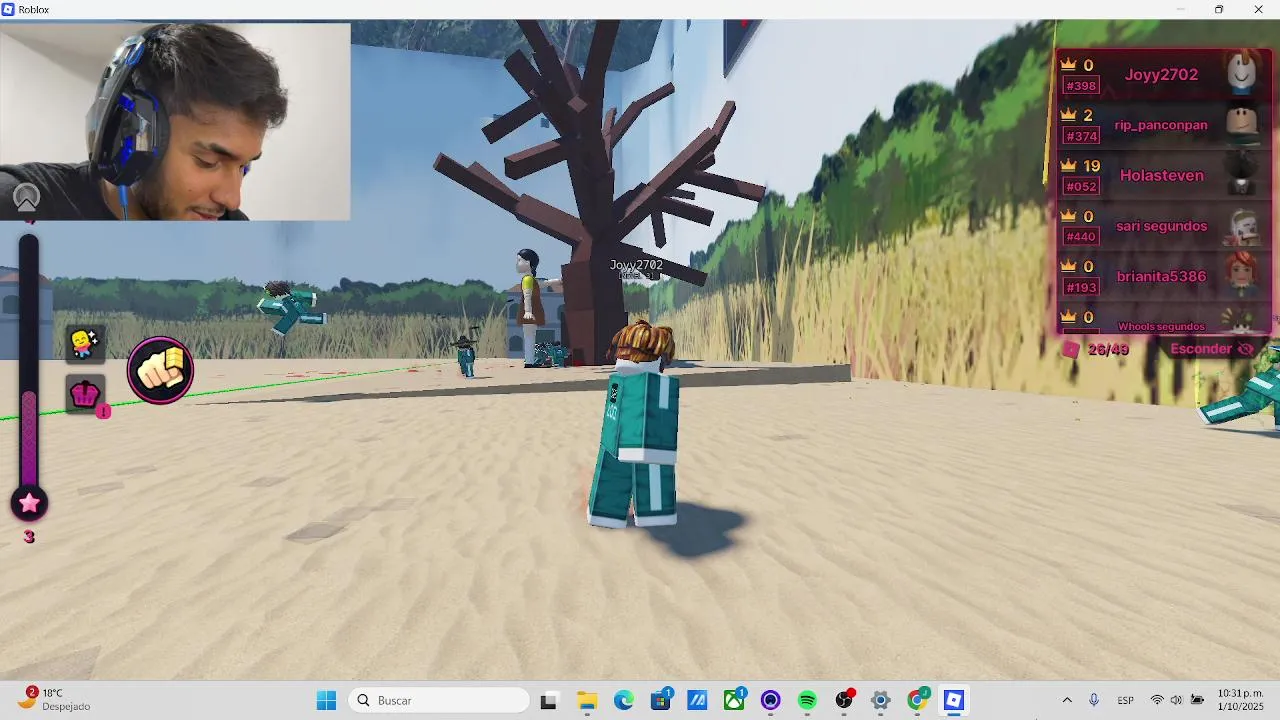1280x720 pixels.
Task: Click rip_panconpan's avatar thumbnail
Action: coord(1242,124)
